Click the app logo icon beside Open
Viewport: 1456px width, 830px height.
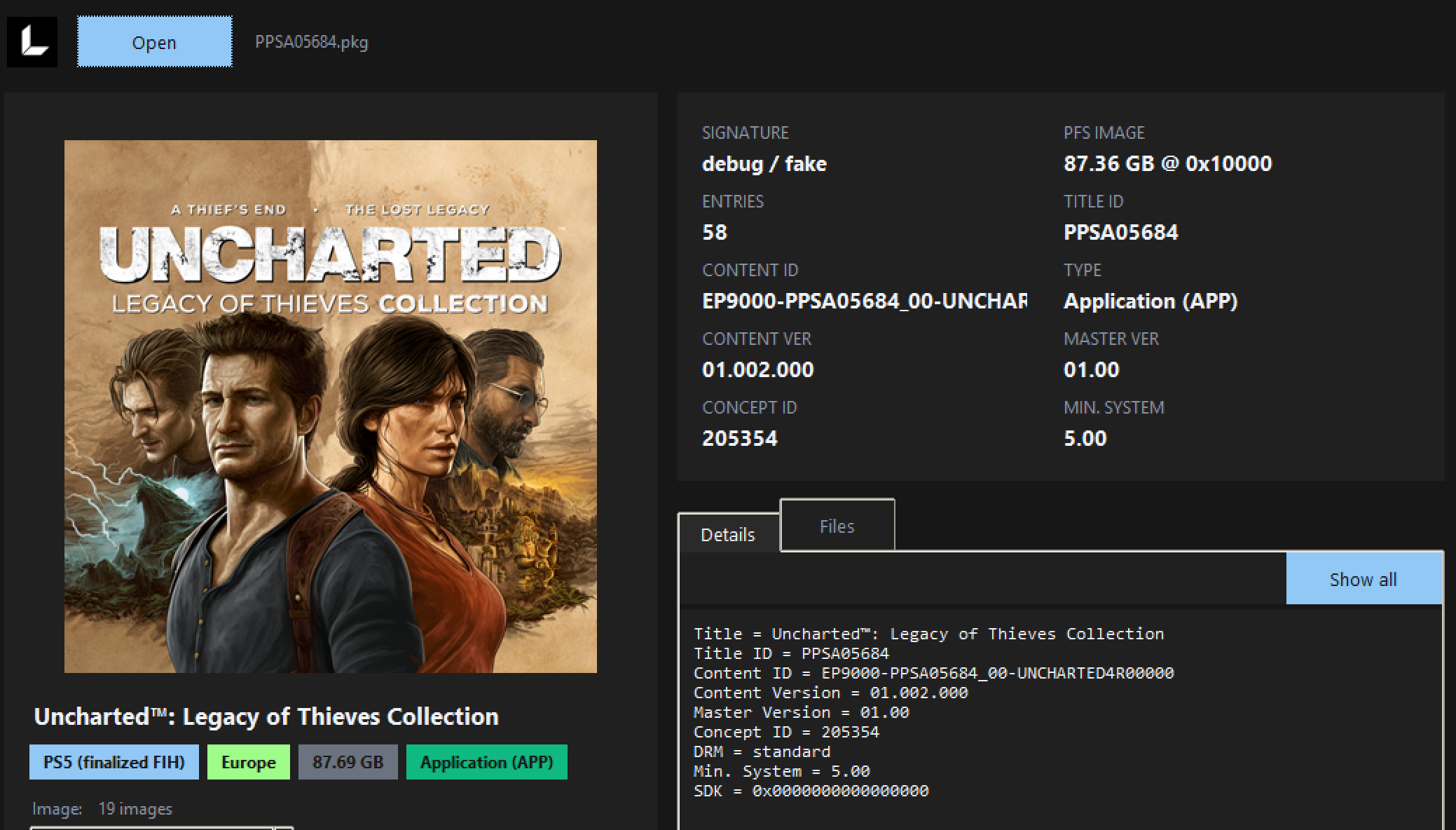pos(32,42)
